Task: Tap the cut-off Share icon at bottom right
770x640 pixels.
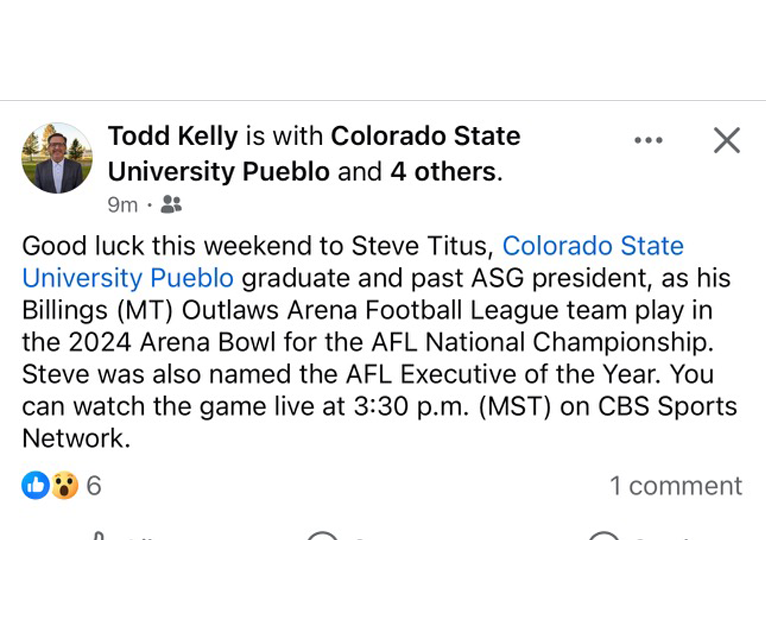Action: point(603,538)
